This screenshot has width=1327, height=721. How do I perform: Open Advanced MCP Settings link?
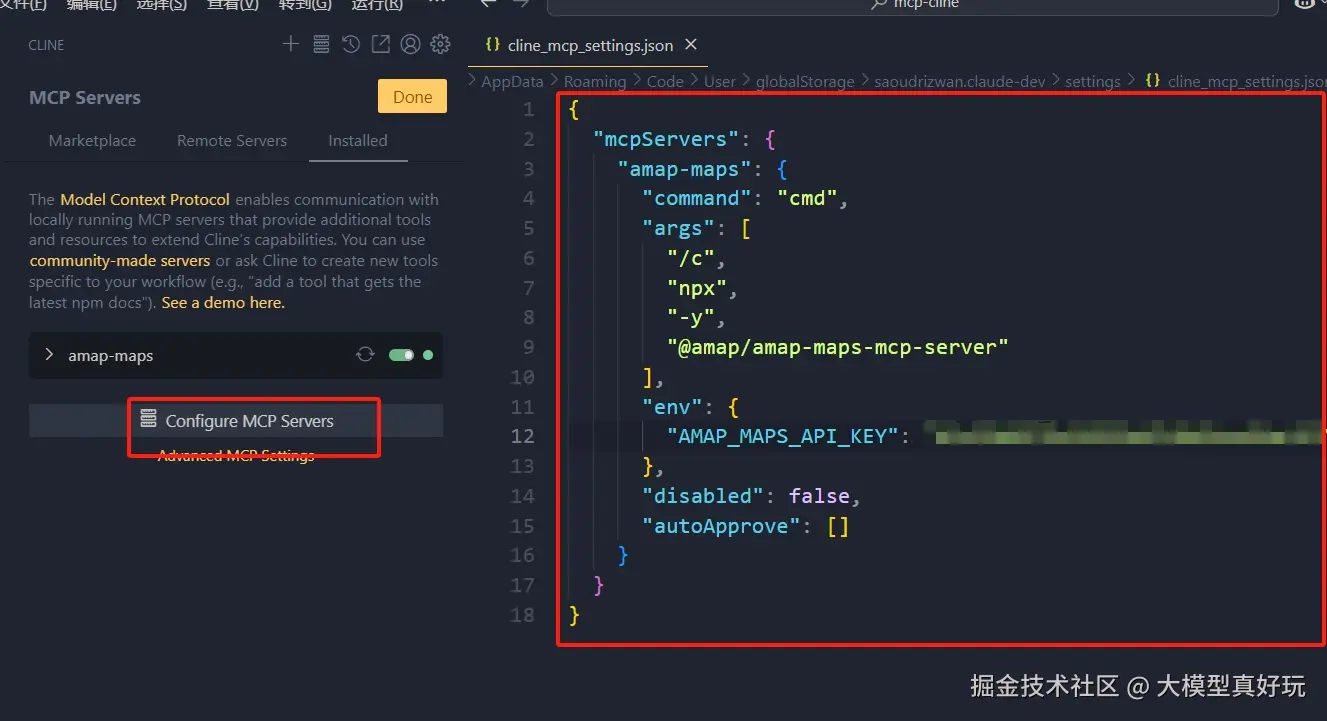[x=236, y=456]
